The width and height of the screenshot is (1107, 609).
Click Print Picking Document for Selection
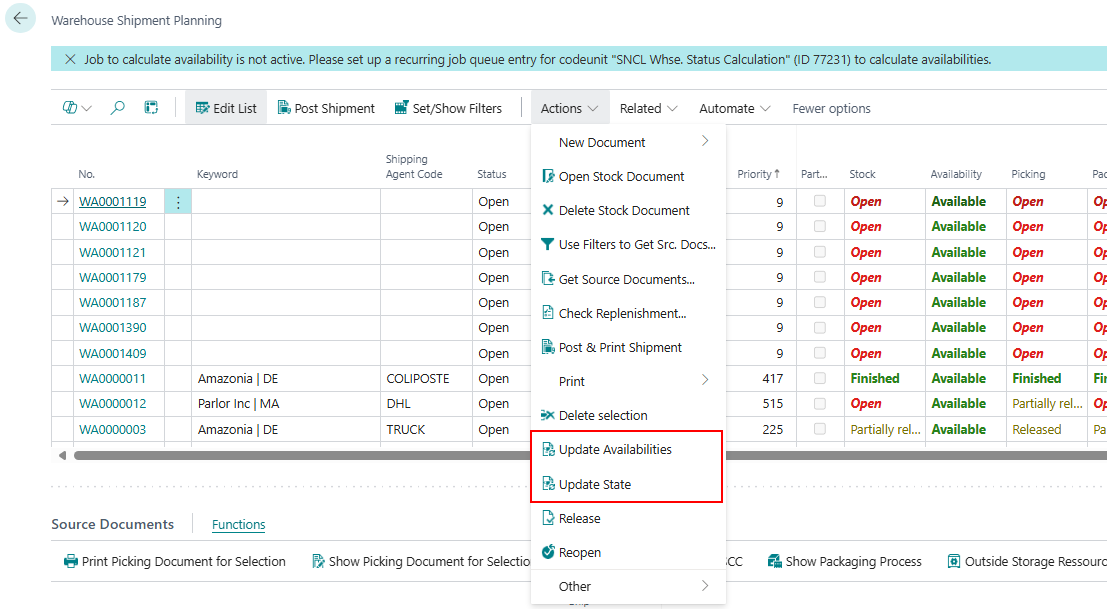click(175, 562)
